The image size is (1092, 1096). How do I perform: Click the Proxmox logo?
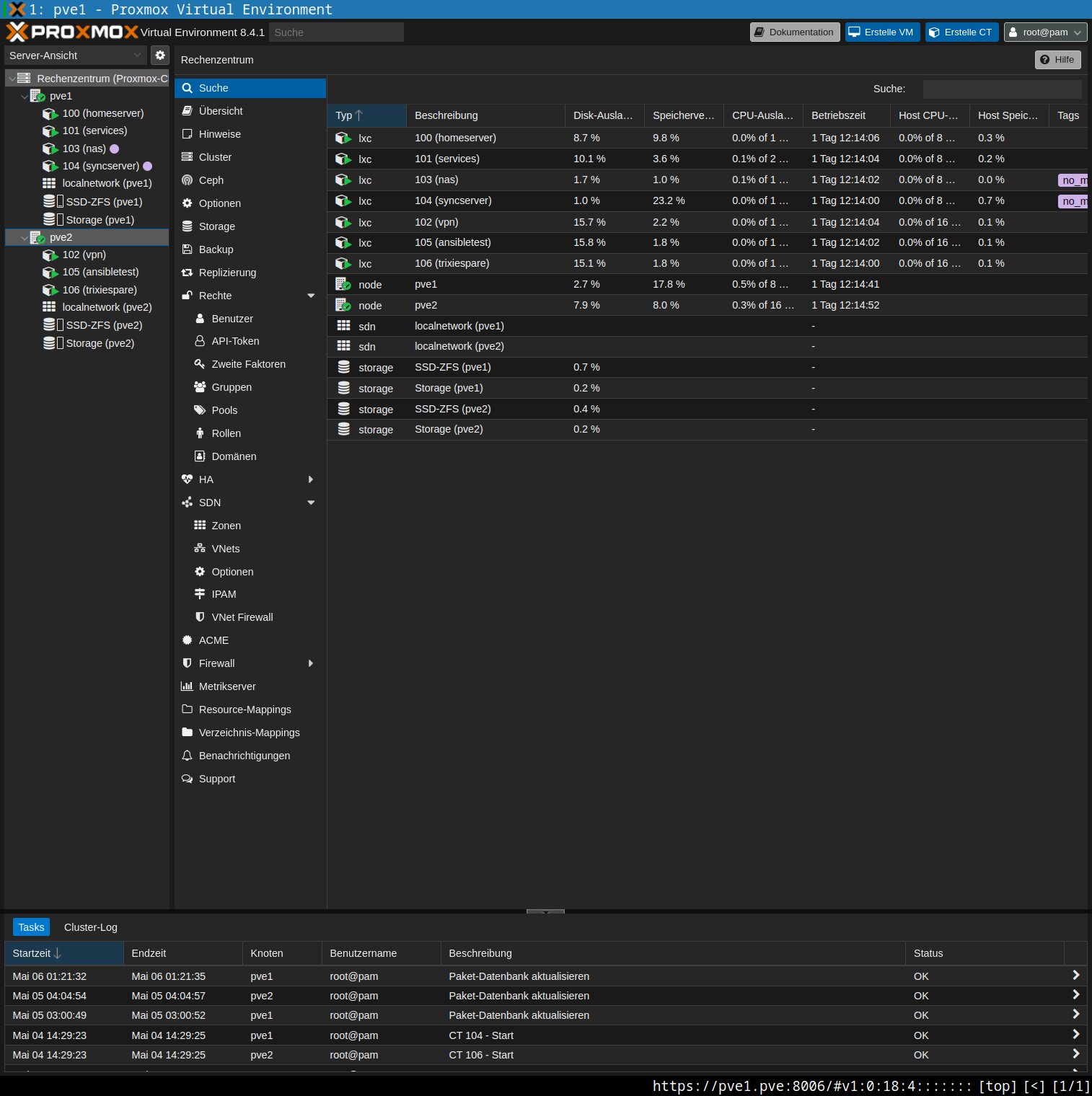[x=71, y=32]
